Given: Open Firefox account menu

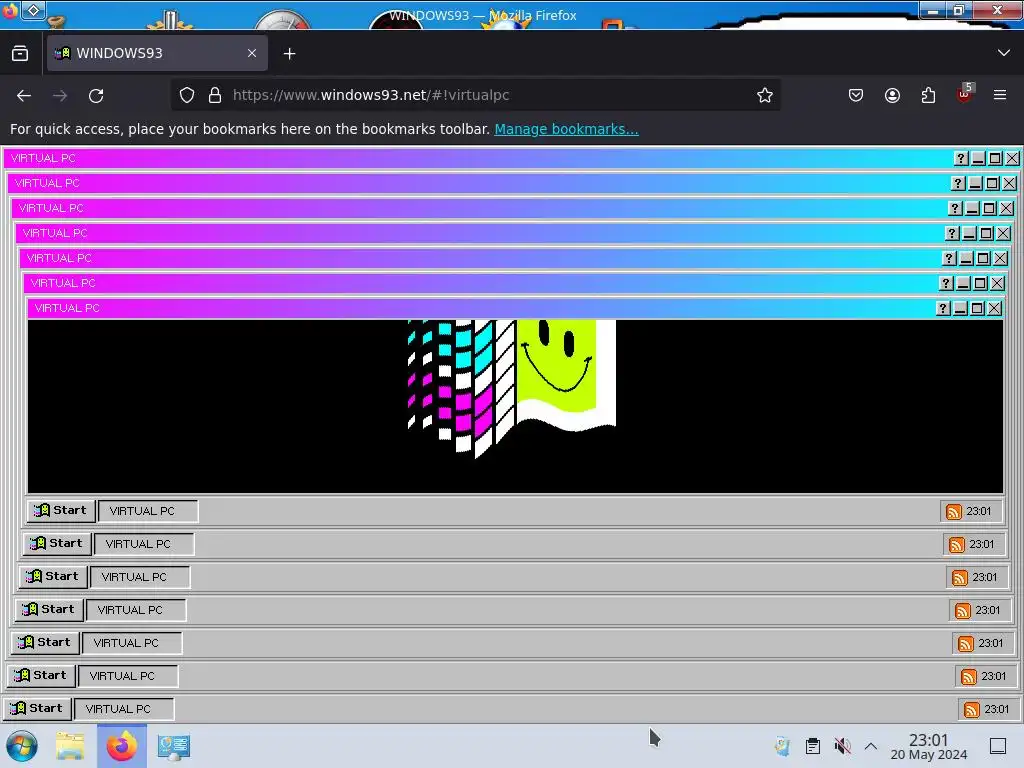Looking at the screenshot, I should click(892, 95).
